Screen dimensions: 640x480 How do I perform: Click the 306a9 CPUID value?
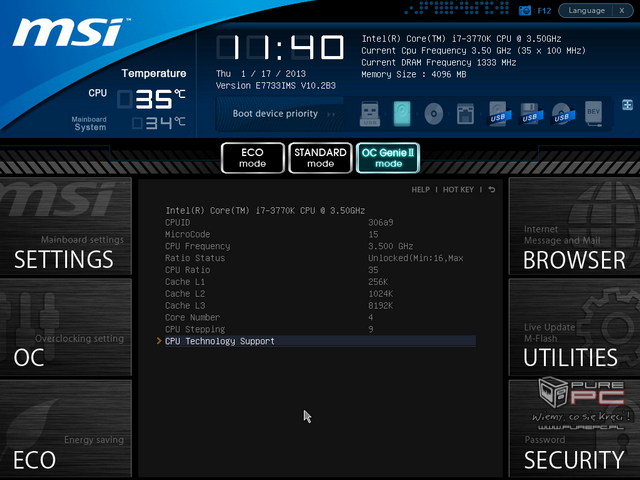point(381,222)
